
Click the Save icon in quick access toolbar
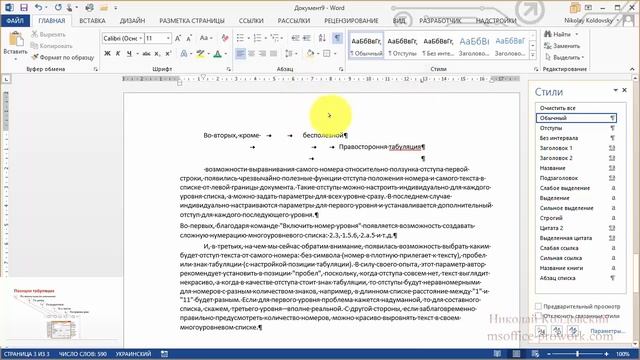(x=24, y=7)
